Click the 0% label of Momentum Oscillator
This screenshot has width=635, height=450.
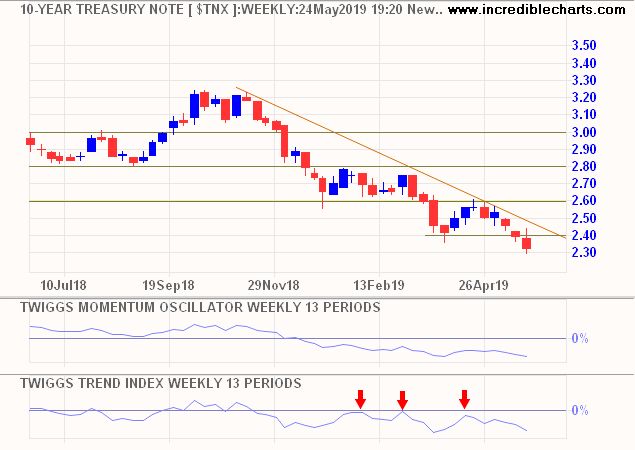pyautogui.click(x=580, y=338)
